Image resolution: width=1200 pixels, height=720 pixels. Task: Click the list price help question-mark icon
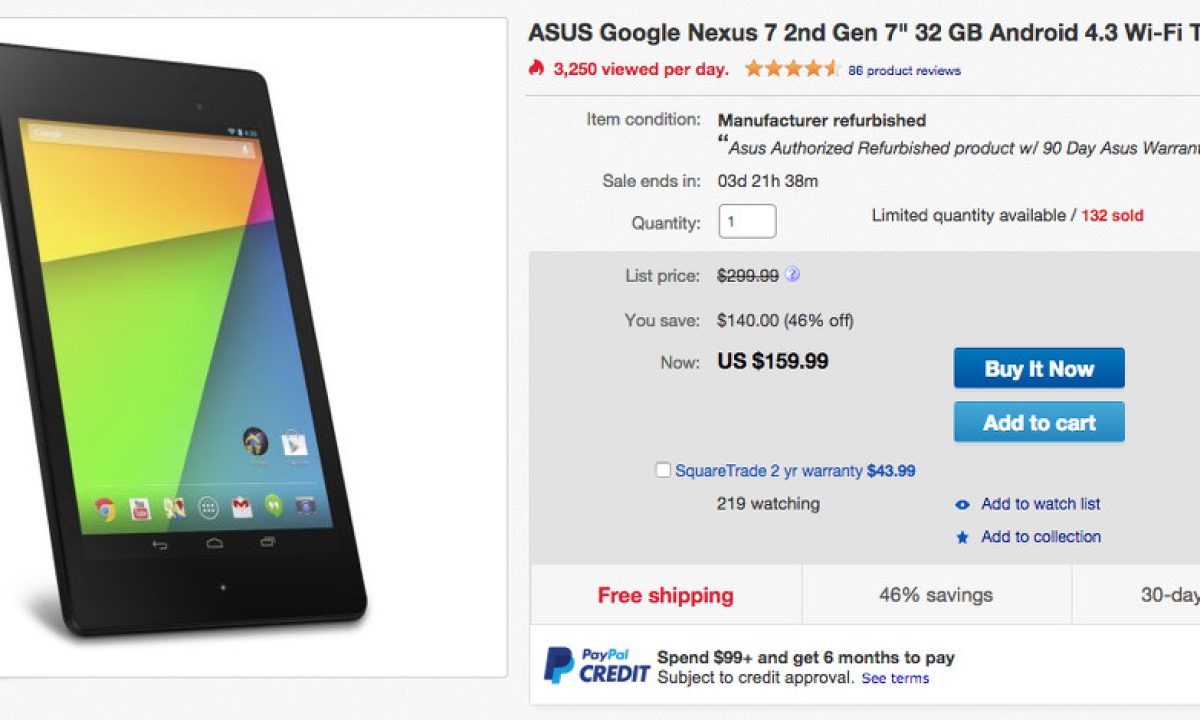792,275
